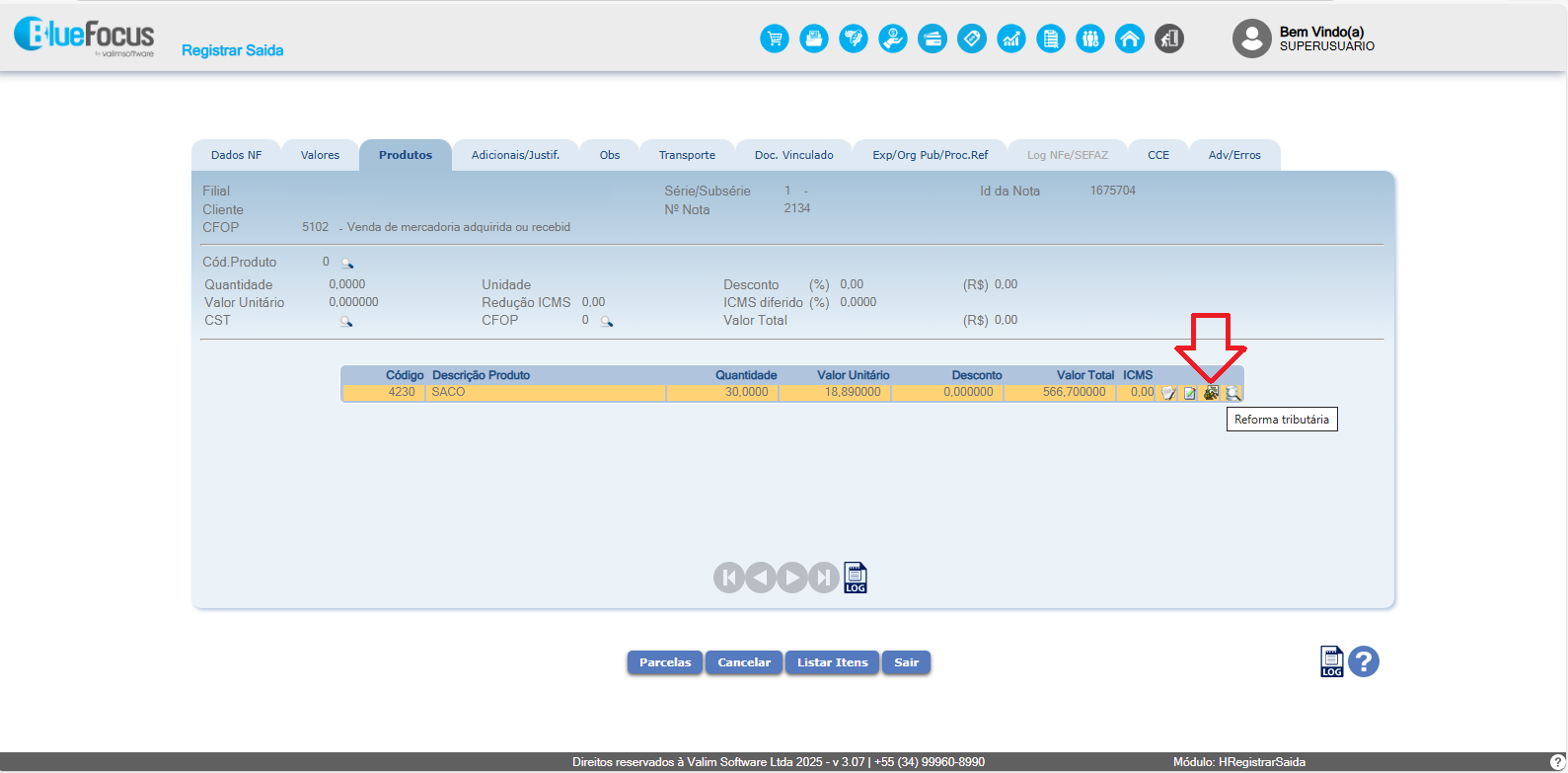Go to next record with play arrow
The width and height of the screenshot is (1568, 773).
tap(792, 578)
